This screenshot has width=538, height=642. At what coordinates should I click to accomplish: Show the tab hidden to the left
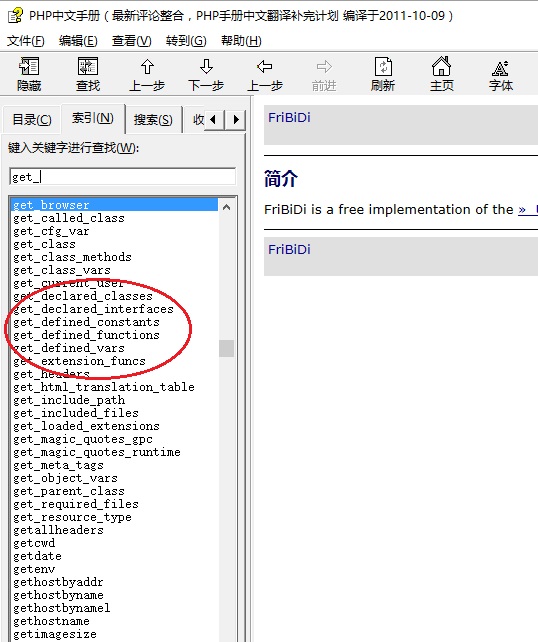click(214, 120)
